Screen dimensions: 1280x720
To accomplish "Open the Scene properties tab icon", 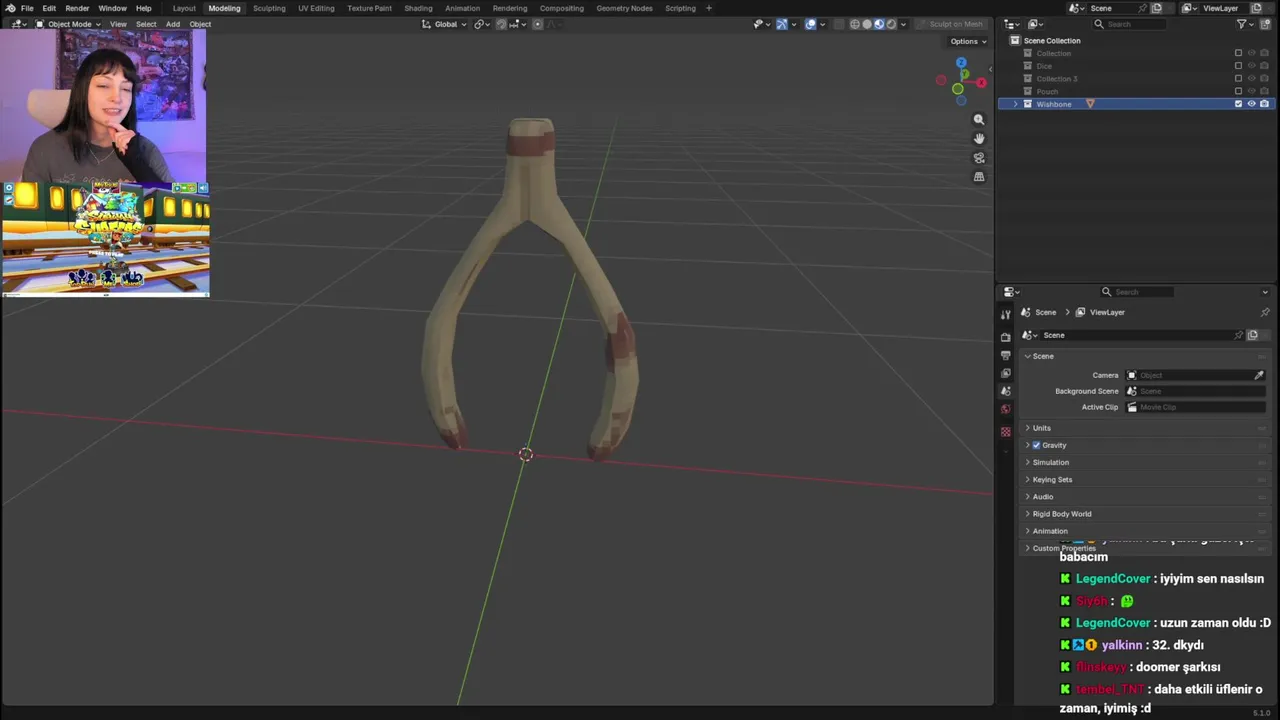I will [1006, 391].
